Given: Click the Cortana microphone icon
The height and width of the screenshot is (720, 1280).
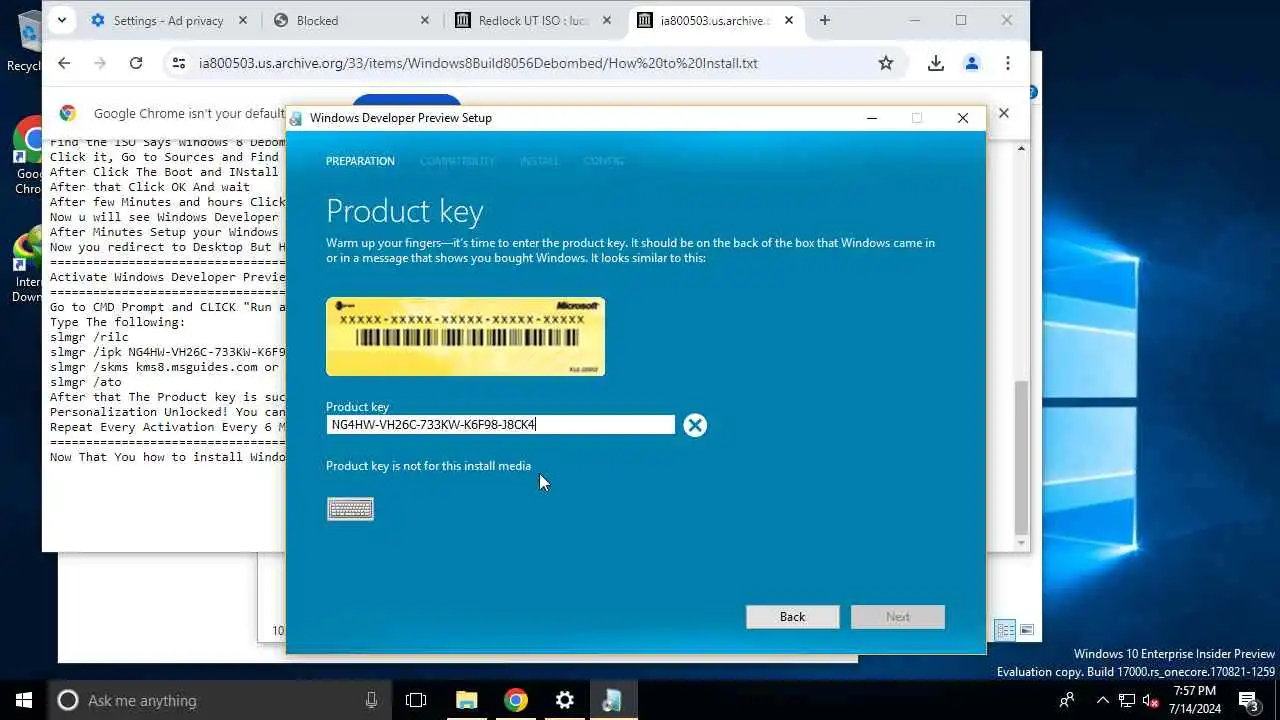Looking at the screenshot, I should click(x=371, y=700).
